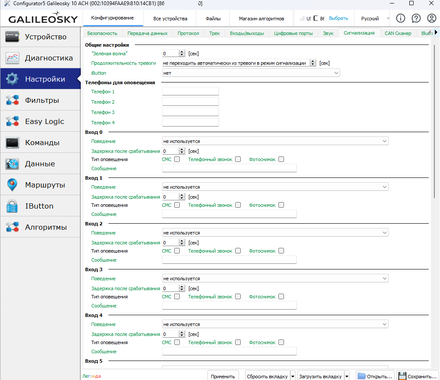Switch to the Входы/выходы tab

pyautogui.click(x=247, y=33)
